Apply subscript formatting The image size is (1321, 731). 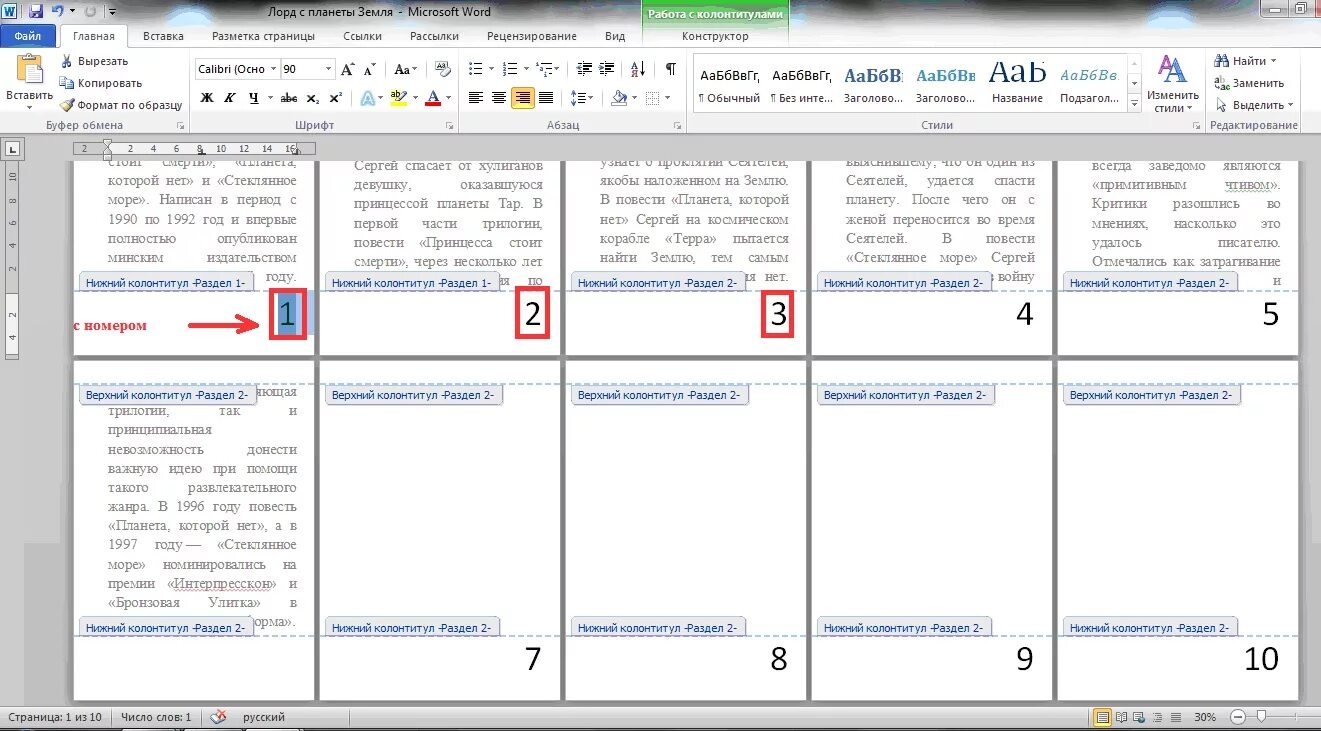312,98
